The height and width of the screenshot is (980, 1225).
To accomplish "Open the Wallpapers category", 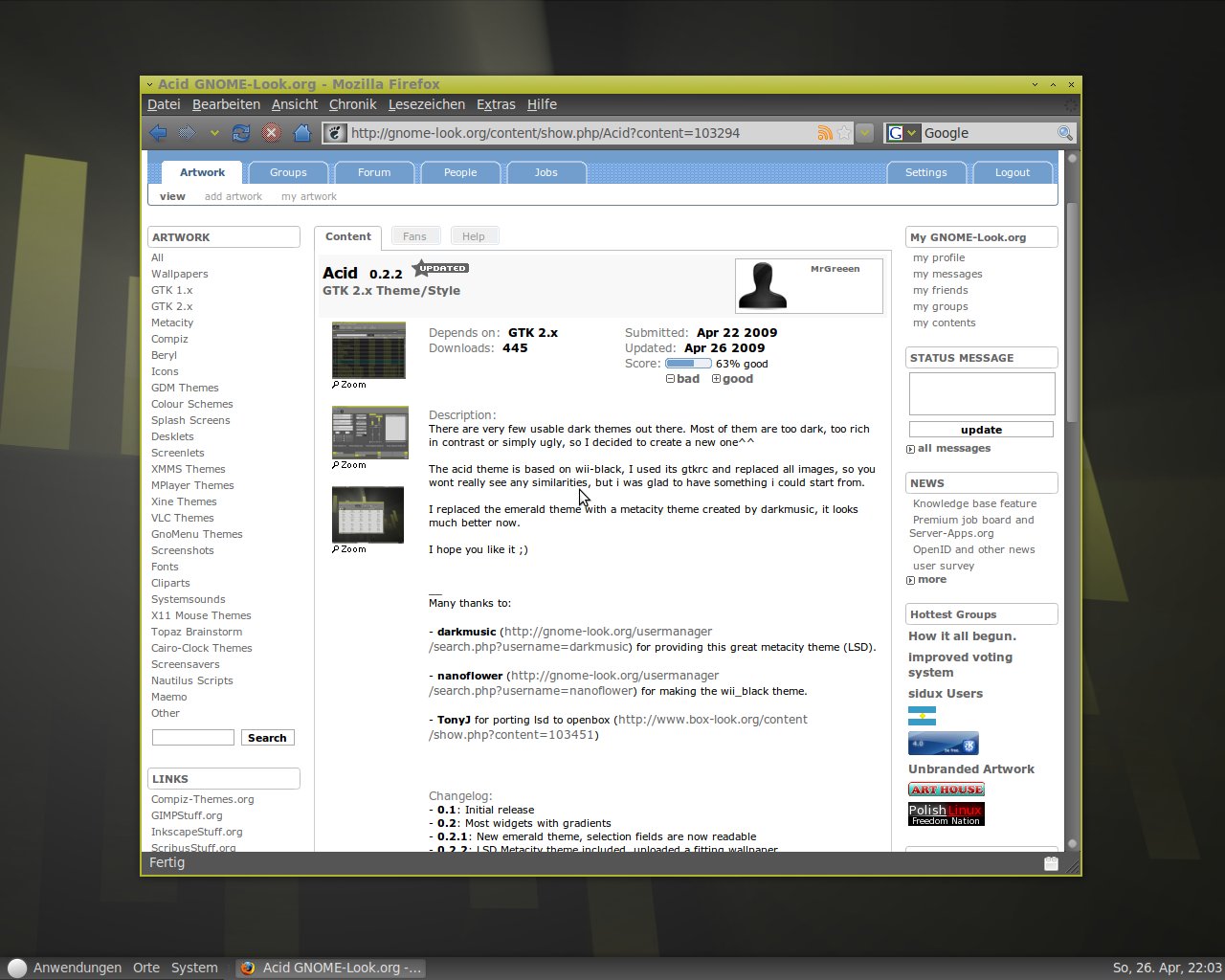I will click(180, 274).
